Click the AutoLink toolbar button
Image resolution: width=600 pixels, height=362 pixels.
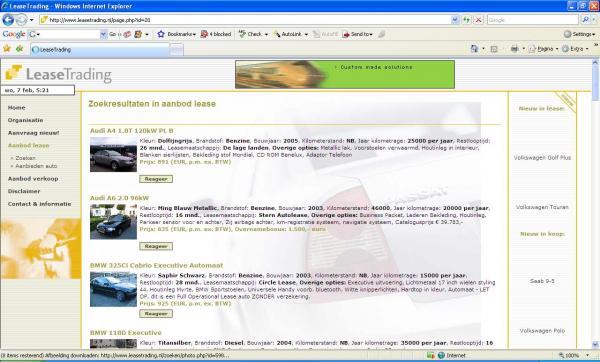pyautogui.click(x=288, y=34)
